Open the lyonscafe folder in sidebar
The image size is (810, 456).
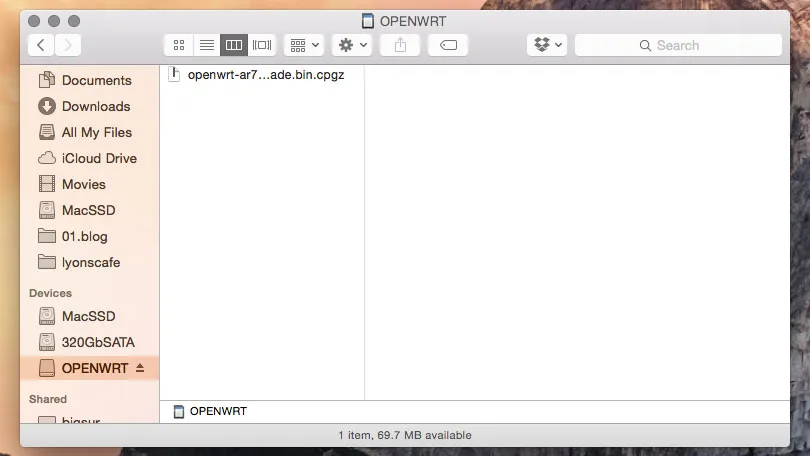(89, 262)
